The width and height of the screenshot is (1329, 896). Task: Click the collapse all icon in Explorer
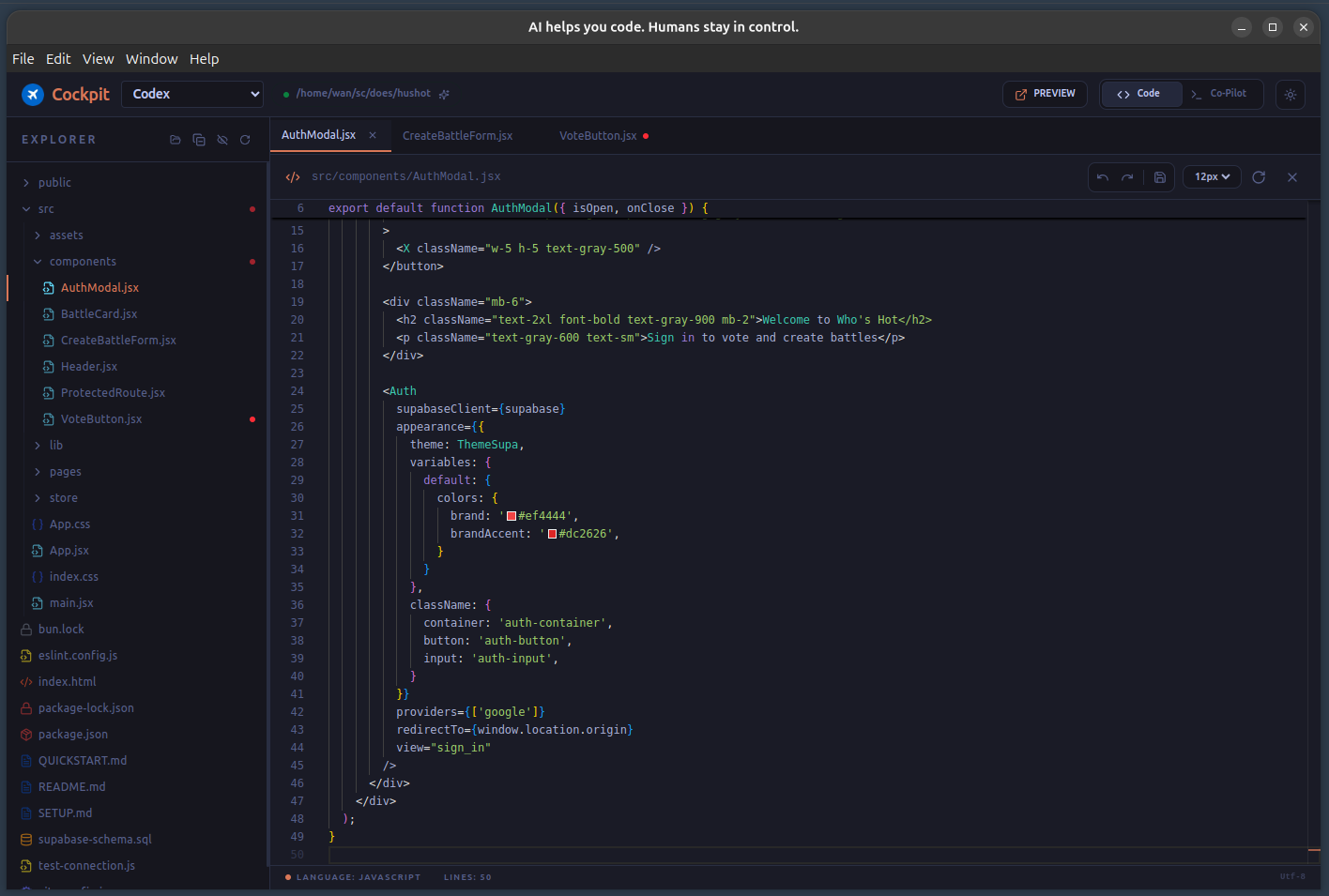(x=199, y=140)
